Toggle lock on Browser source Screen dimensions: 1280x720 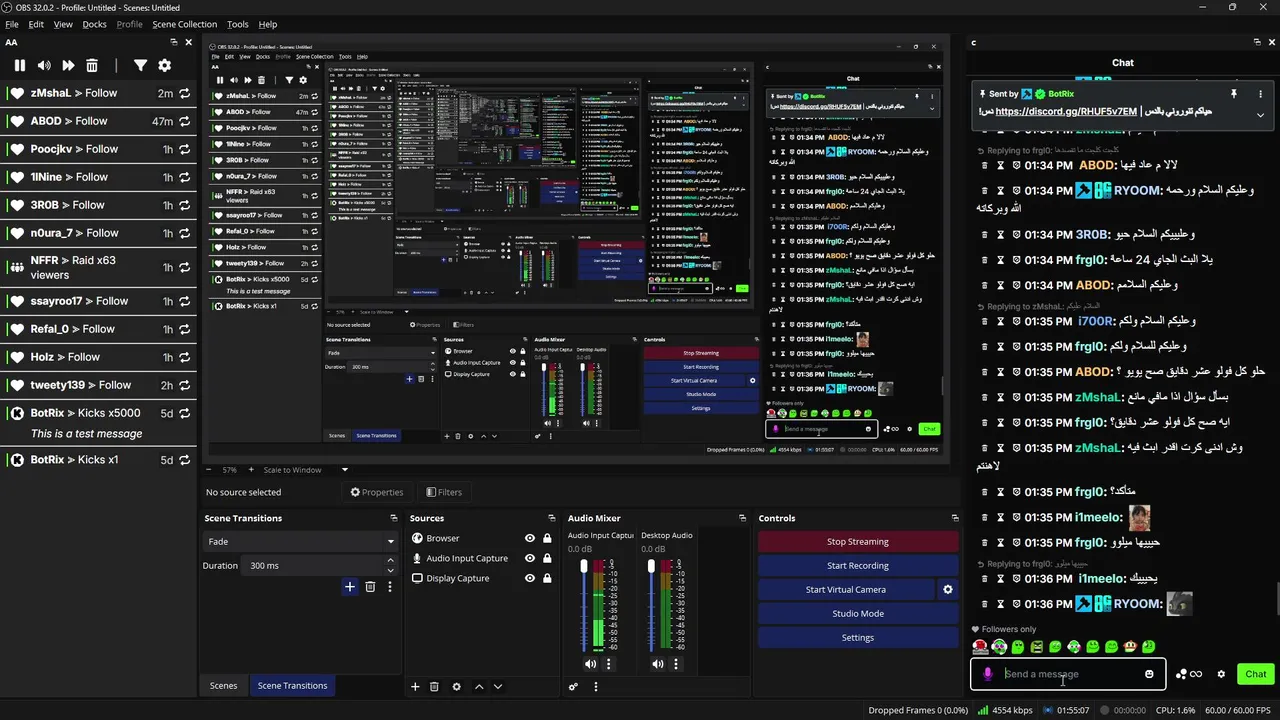pos(547,538)
